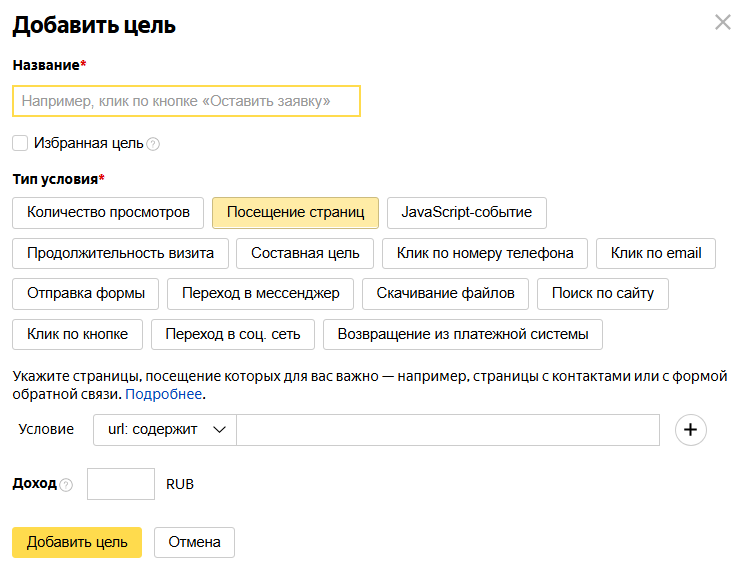Click the Название text field

click(x=186, y=101)
